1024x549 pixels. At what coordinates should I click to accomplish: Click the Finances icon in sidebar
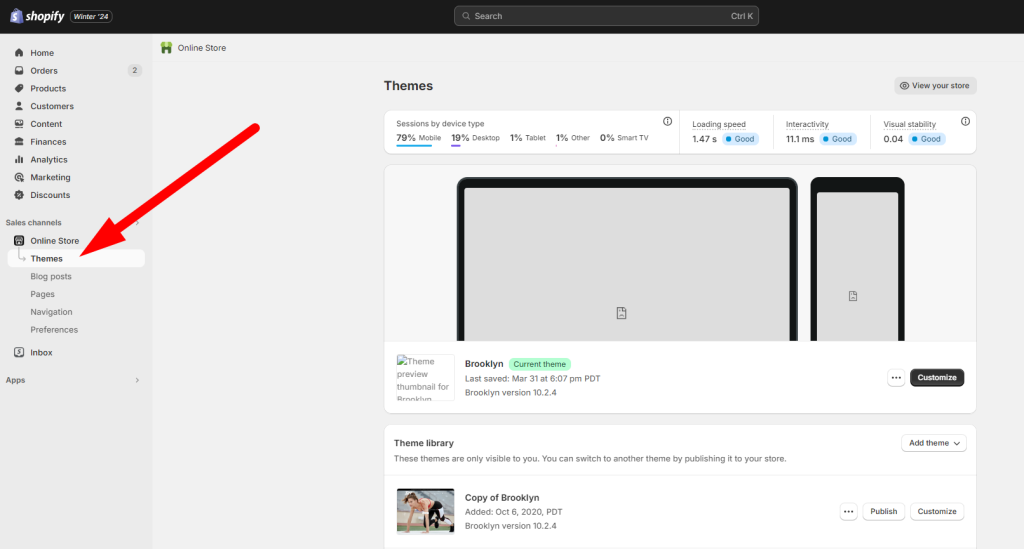click(19, 142)
